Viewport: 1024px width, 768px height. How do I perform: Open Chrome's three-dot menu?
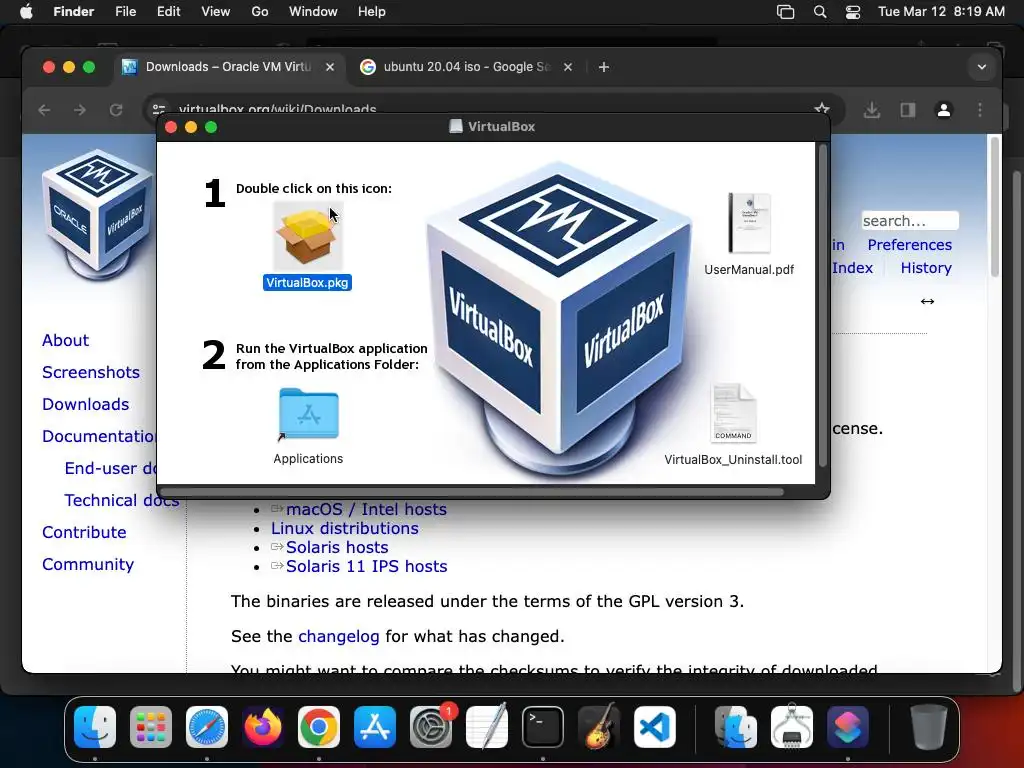[x=980, y=110]
